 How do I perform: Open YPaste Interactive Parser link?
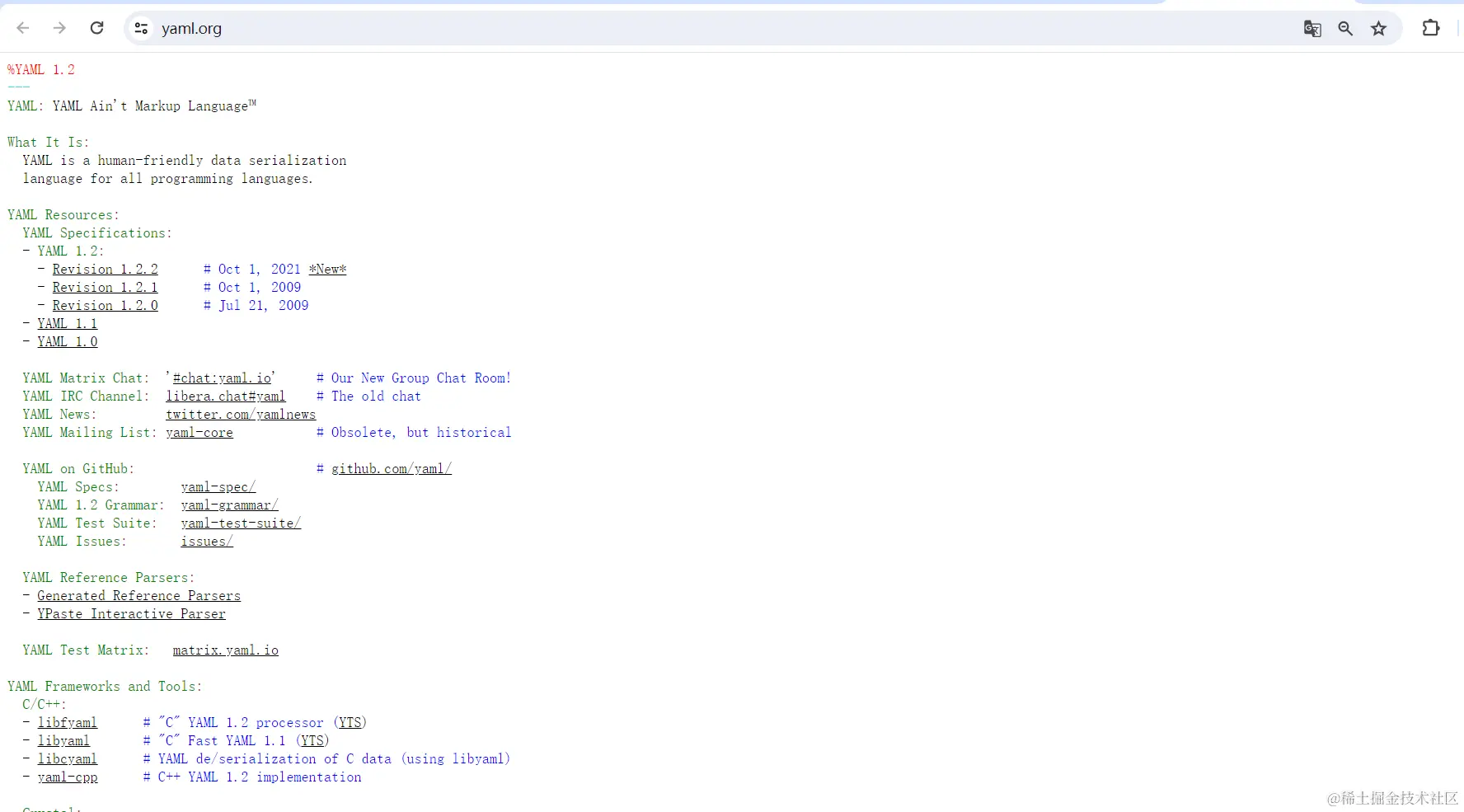click(x=131, y=614)
